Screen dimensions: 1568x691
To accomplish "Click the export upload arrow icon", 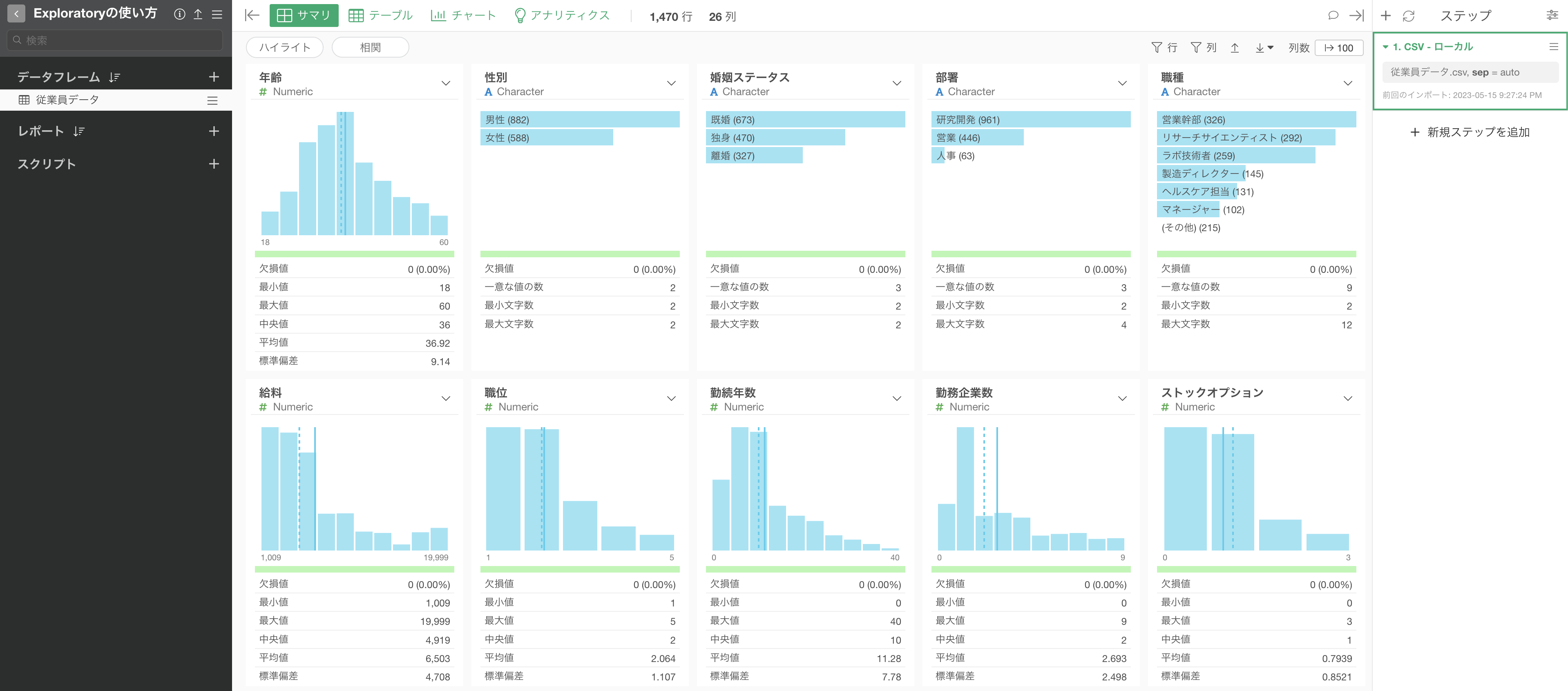I will 1235,48.
